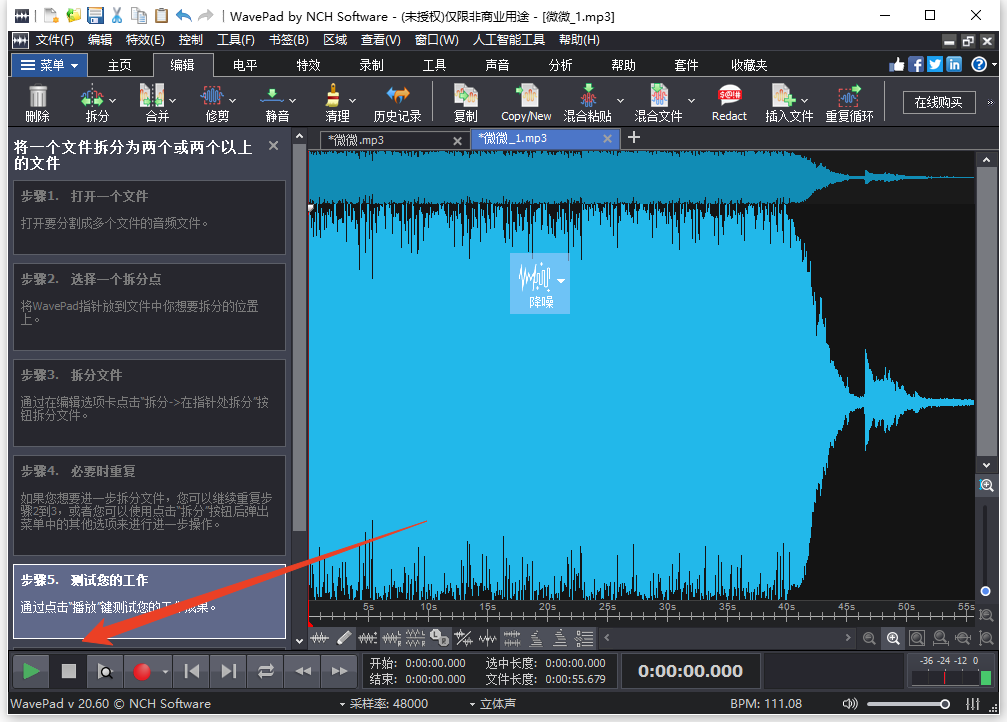Expand the 拆分 split dropdown arrow

coord(112,103)
